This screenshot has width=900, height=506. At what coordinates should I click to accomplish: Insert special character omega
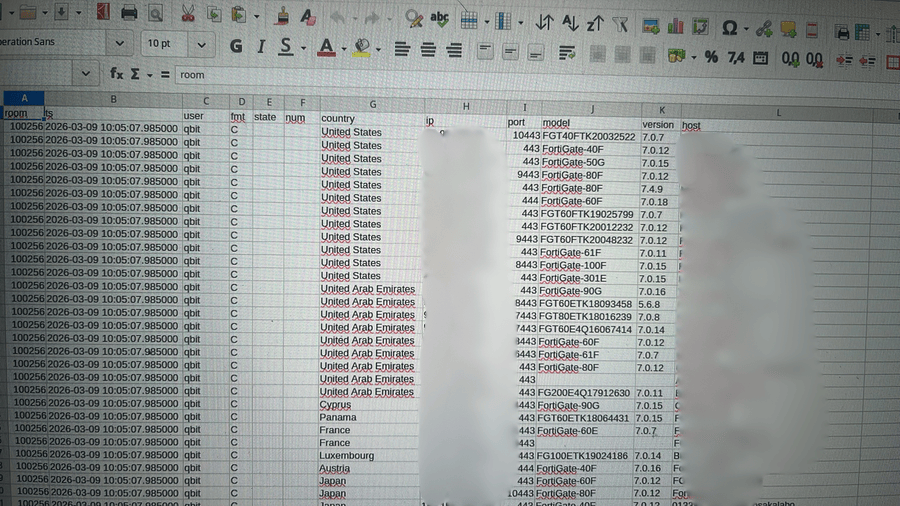tap(730, 28)
